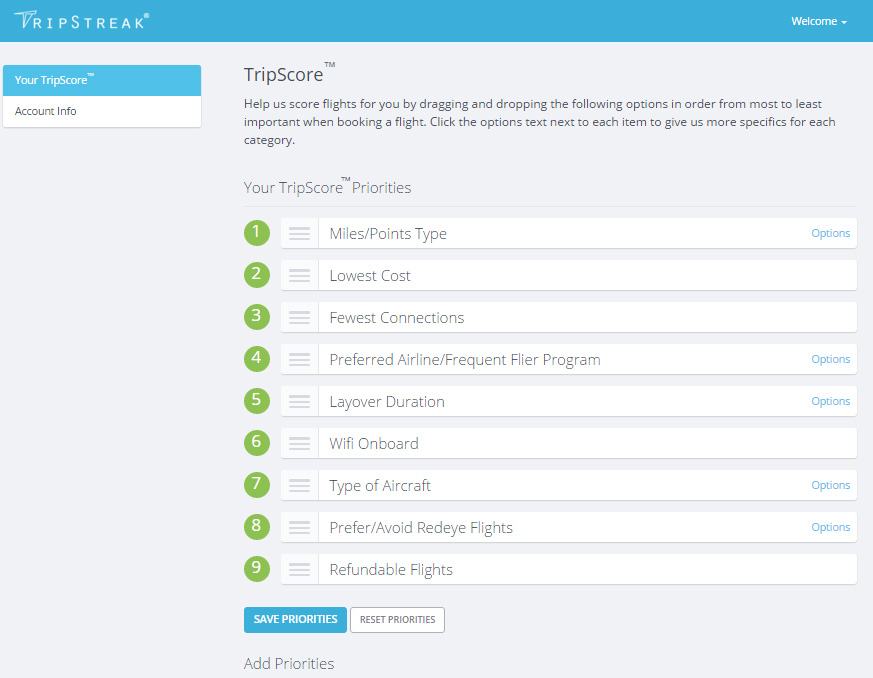
Task: Click drag handle for Lowest Cost
Action: pos(299,276)
